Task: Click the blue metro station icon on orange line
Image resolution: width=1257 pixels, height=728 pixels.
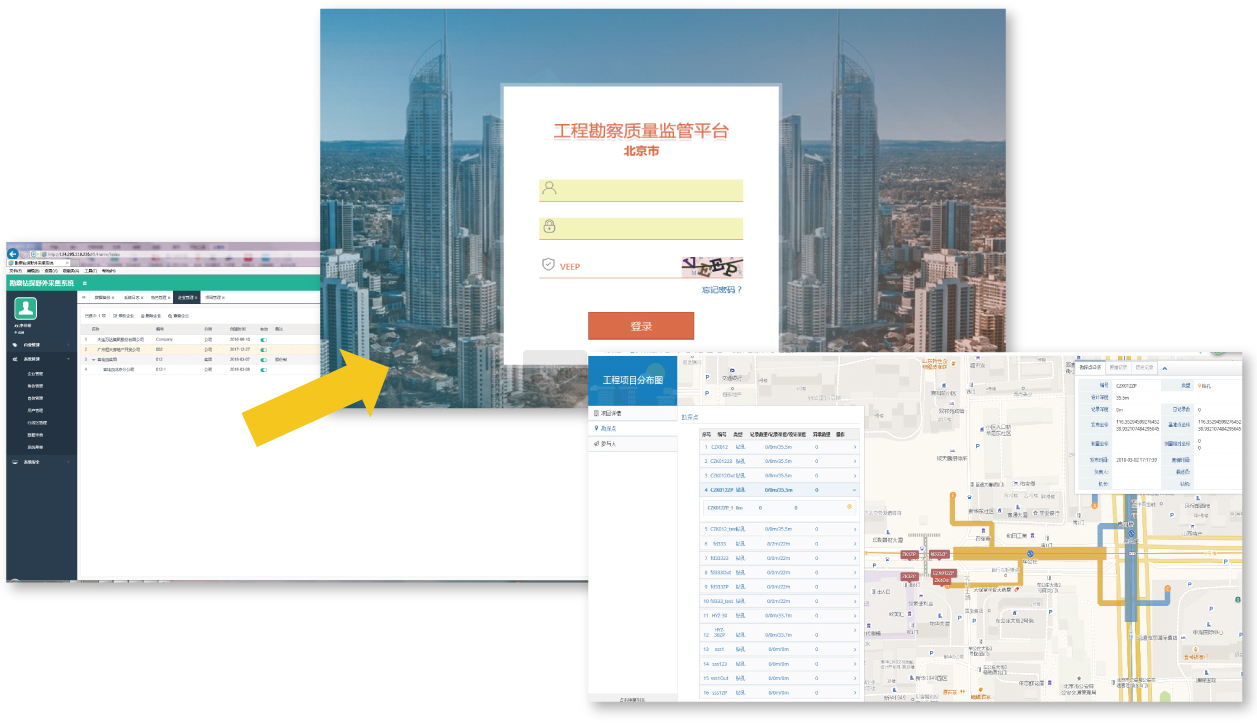Action: [1028, 553]
